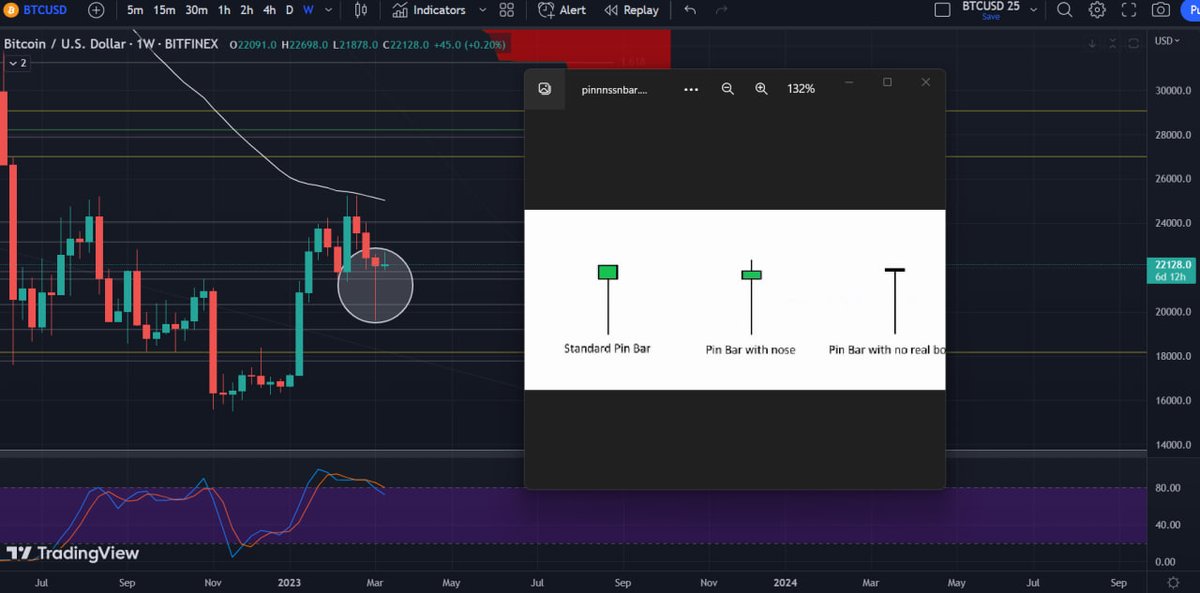This screenshot has width=1200, height=593.
Task: Click the 80.00 oscillator scale value
Action: pos(1166,488)
